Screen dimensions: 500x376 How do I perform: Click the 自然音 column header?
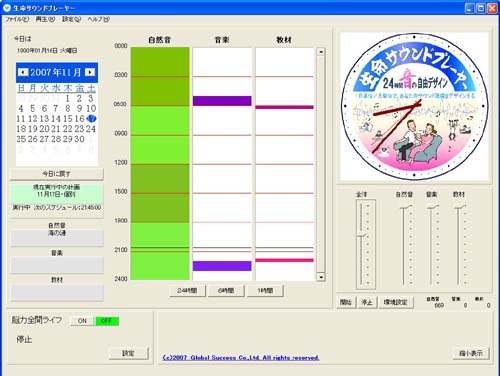[160, 40]
